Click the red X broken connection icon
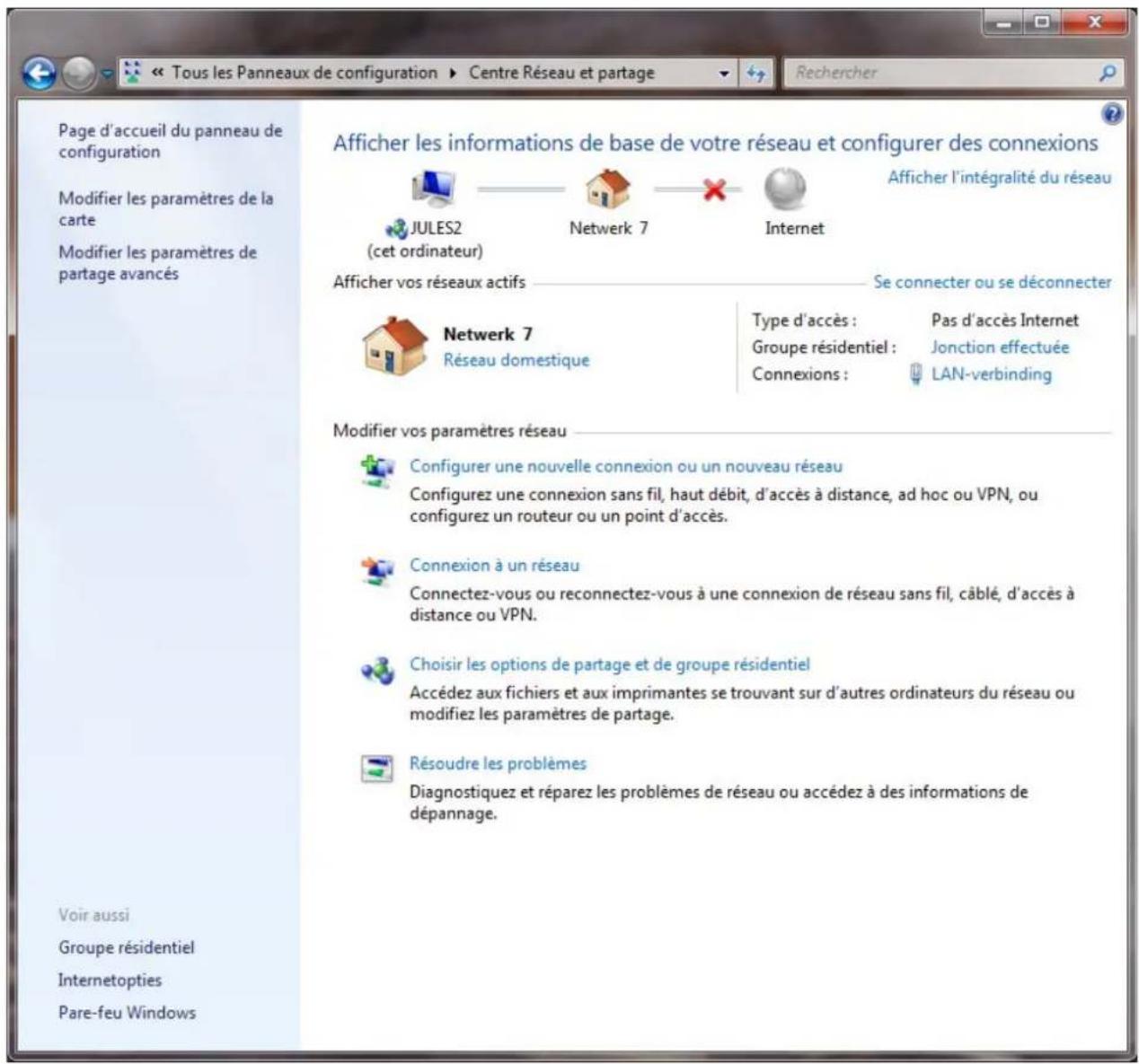The height and width of the screenshot is (1064, 1139). click(x=714, y=189)
